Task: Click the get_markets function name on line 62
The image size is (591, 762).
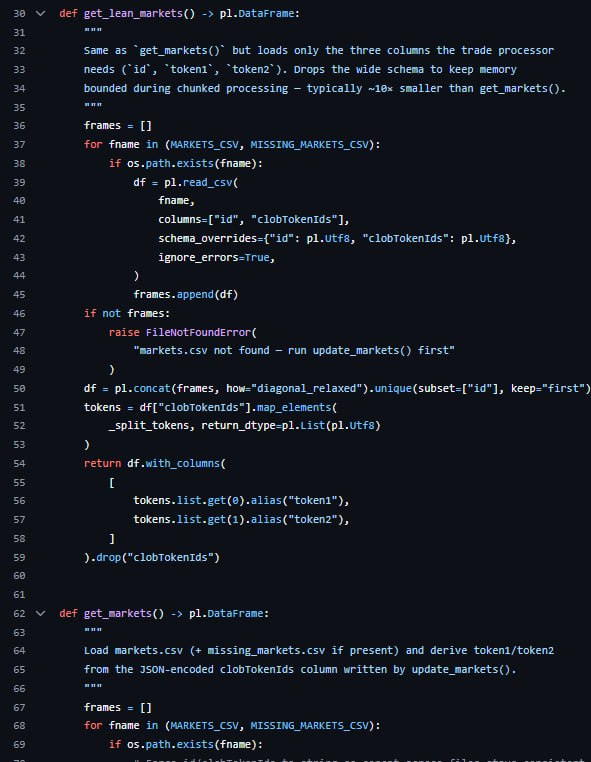Action: (118, 614)
